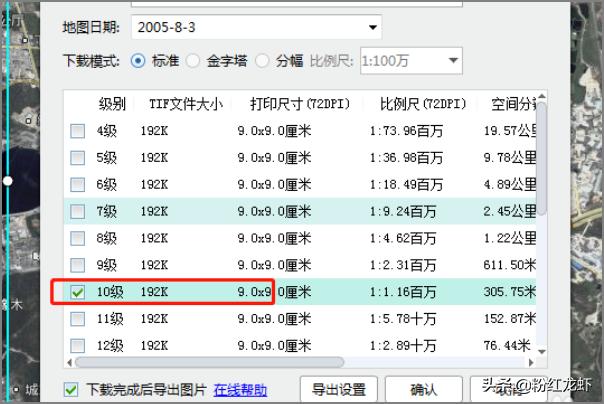The width and height of the screenshot is (604, 404).
Task: Select the 分幅 download mode
Action: click(x=263, y=61)
